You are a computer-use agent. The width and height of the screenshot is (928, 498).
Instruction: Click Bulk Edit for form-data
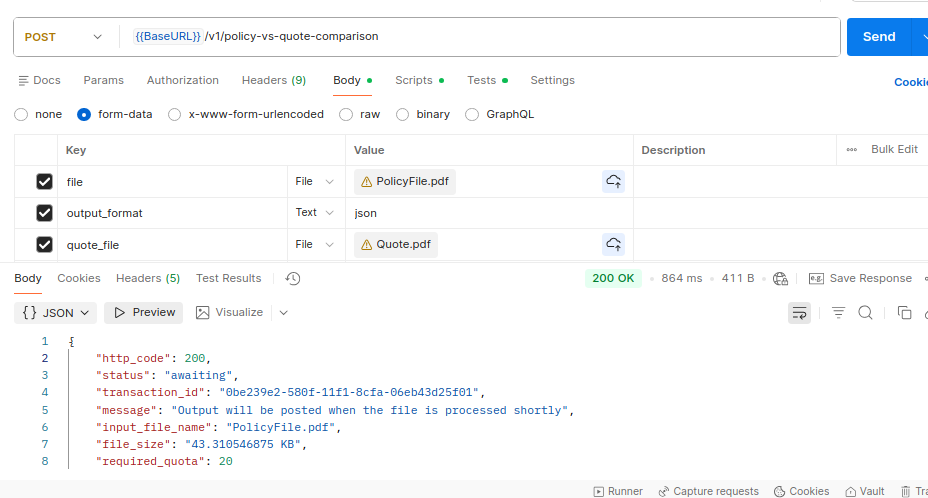tap(894, 150)
